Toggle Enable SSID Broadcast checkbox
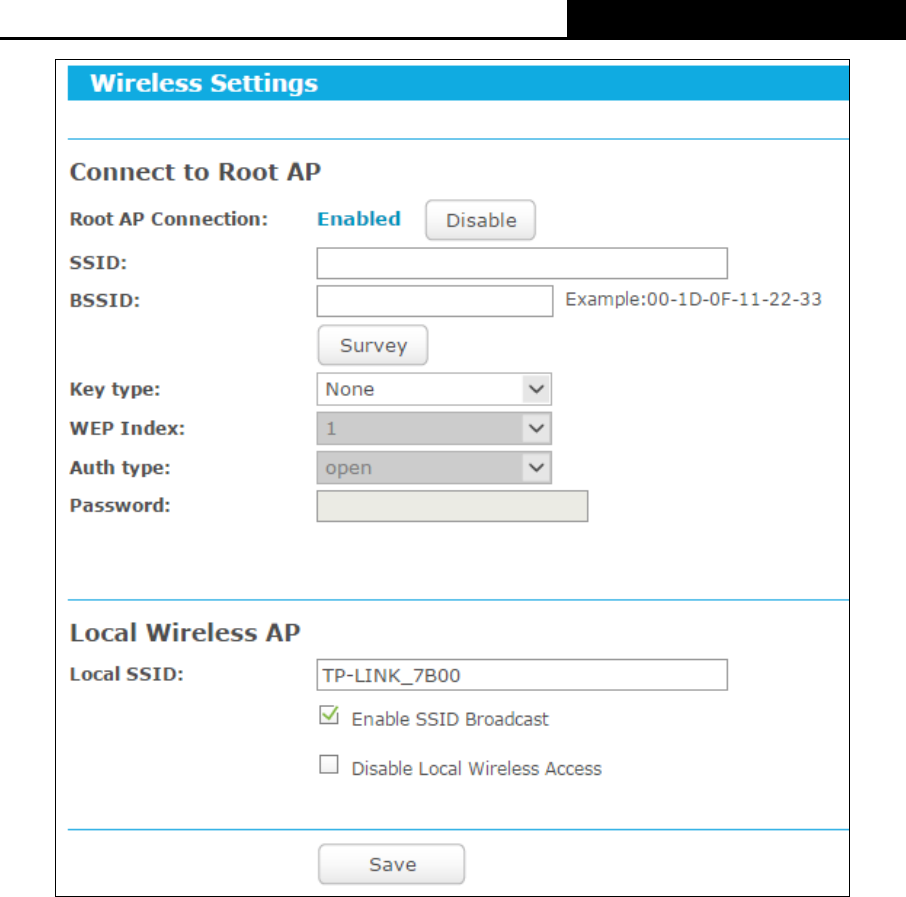The height and width of the screenshot is (897, 906). coord(329,715)
